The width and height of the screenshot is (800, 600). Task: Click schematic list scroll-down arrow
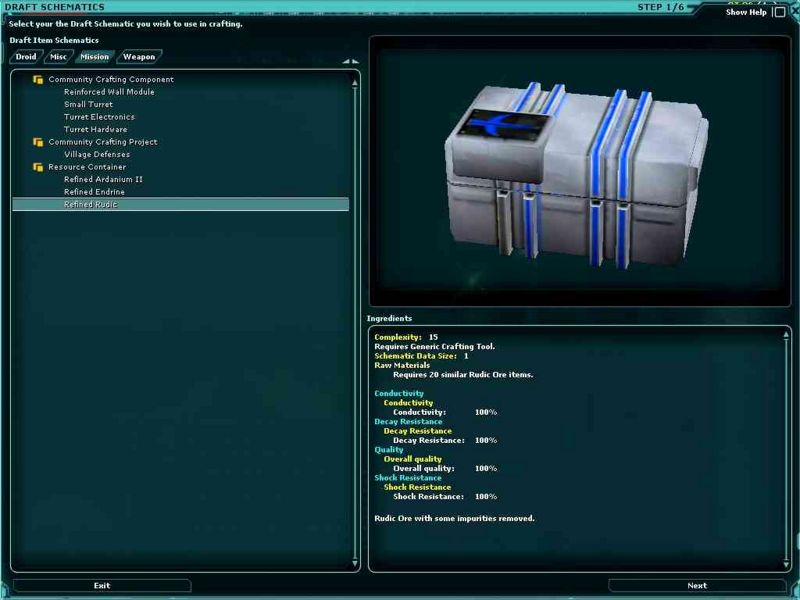click(x=355, y=566)
